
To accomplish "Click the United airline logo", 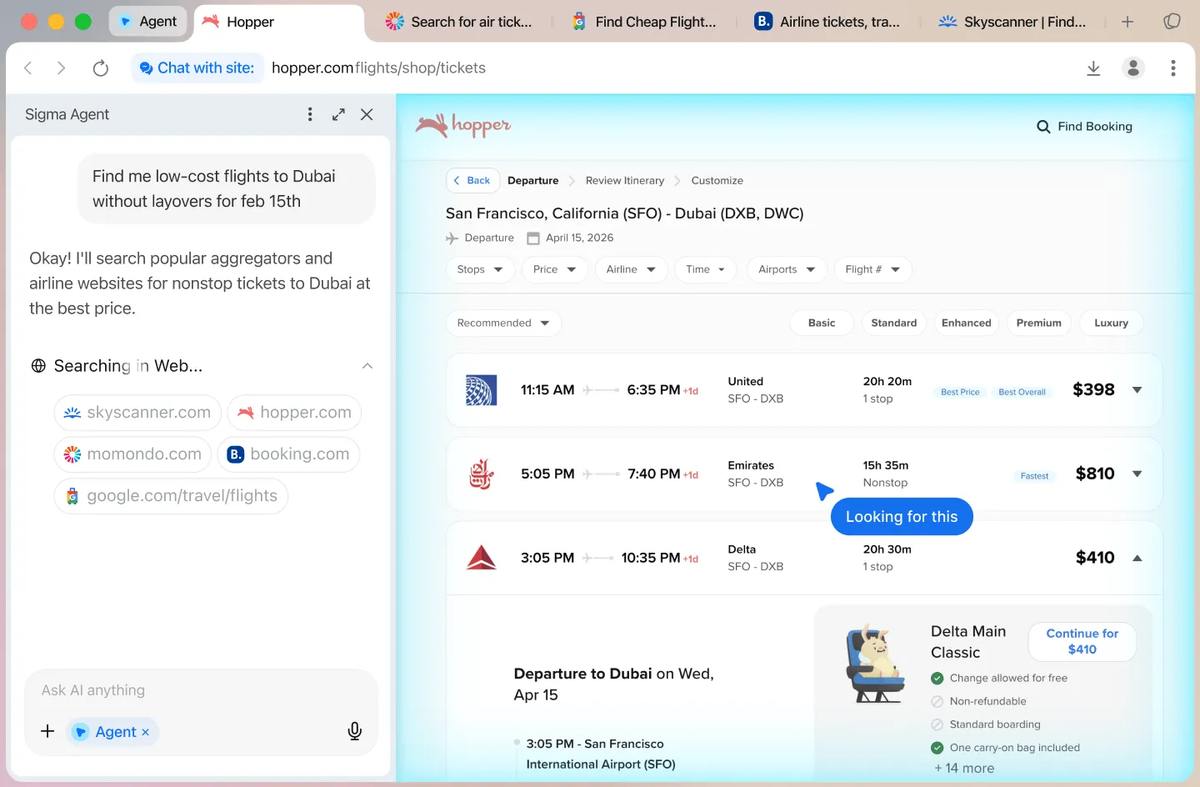I will pyautogui.click(x=481, y=390).
